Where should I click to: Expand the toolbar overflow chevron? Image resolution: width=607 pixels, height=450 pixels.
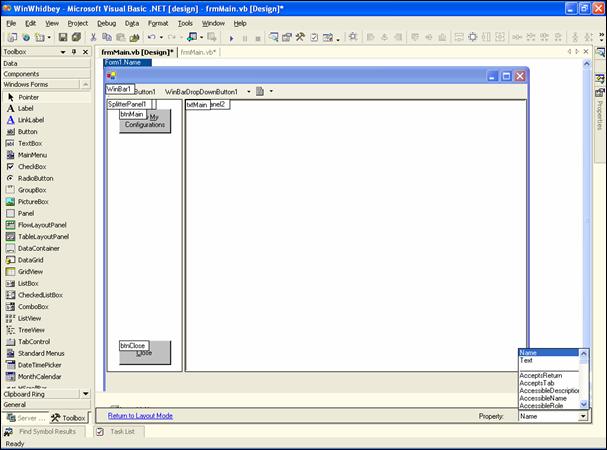601,37
